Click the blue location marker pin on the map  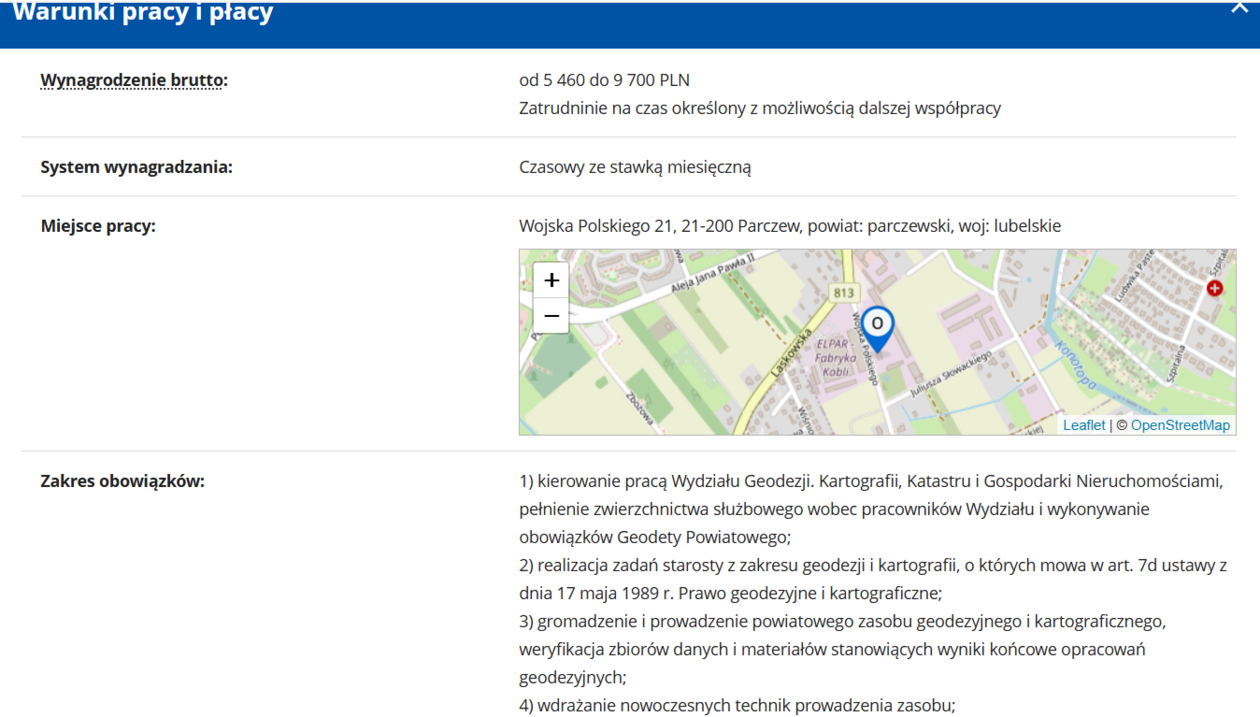pos(876,324)
